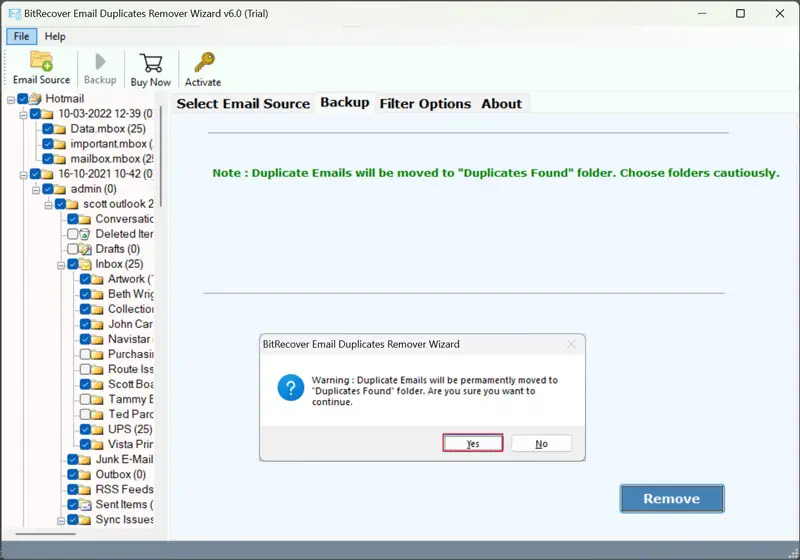Viewport: 800px width, 560px height.
Task: Close the warning dialog with X
Action: click(571, 344)
